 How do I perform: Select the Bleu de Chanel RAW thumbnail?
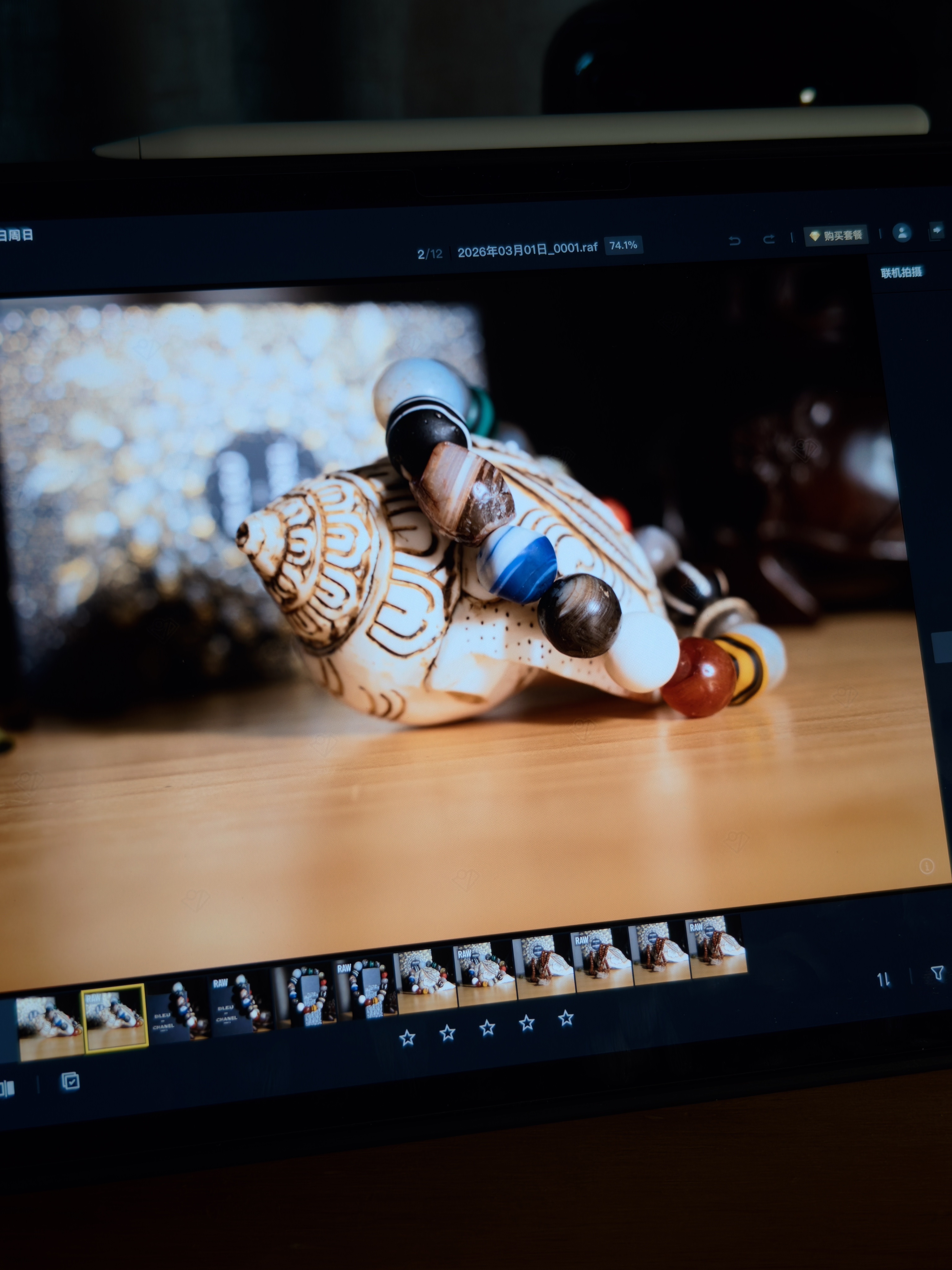(241, 1006)
